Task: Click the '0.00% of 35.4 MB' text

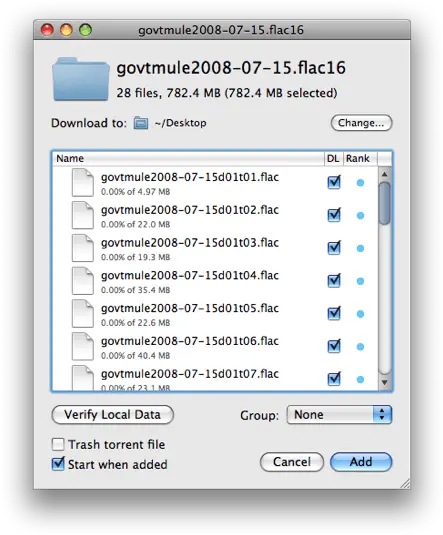Action: click(135, 290)
